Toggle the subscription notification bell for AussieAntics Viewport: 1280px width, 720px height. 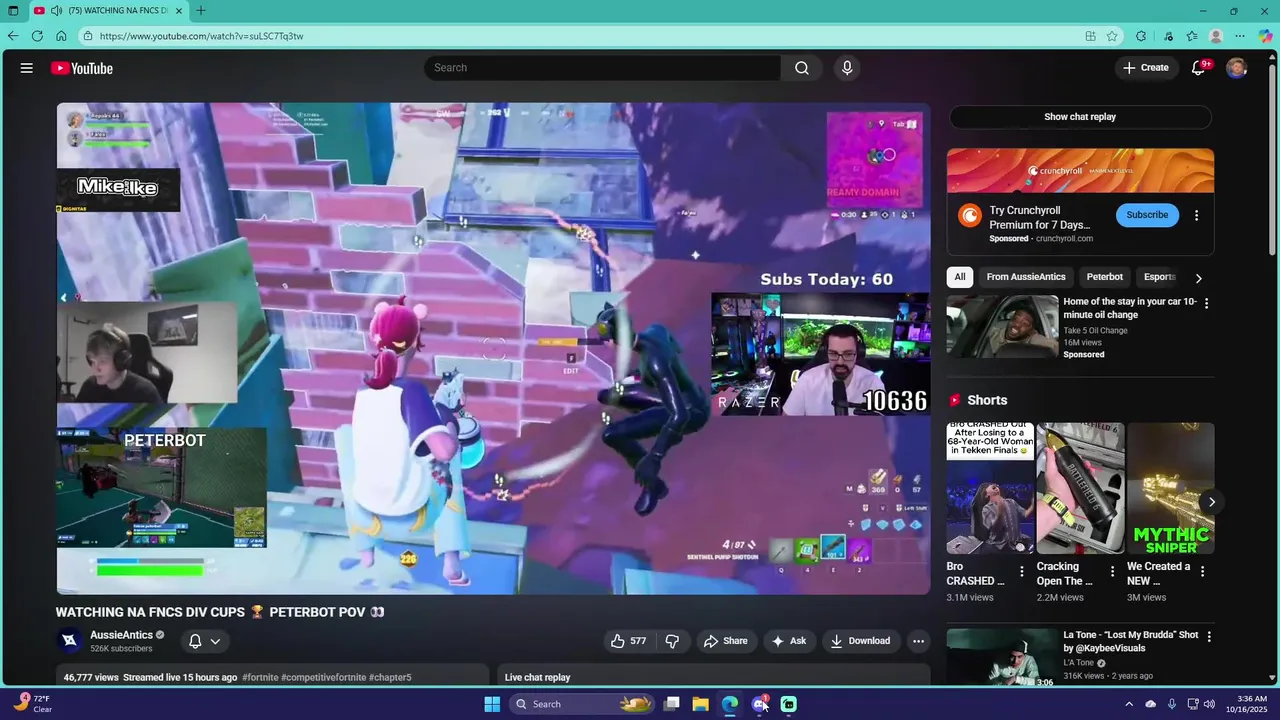click(x=204, y=641)
